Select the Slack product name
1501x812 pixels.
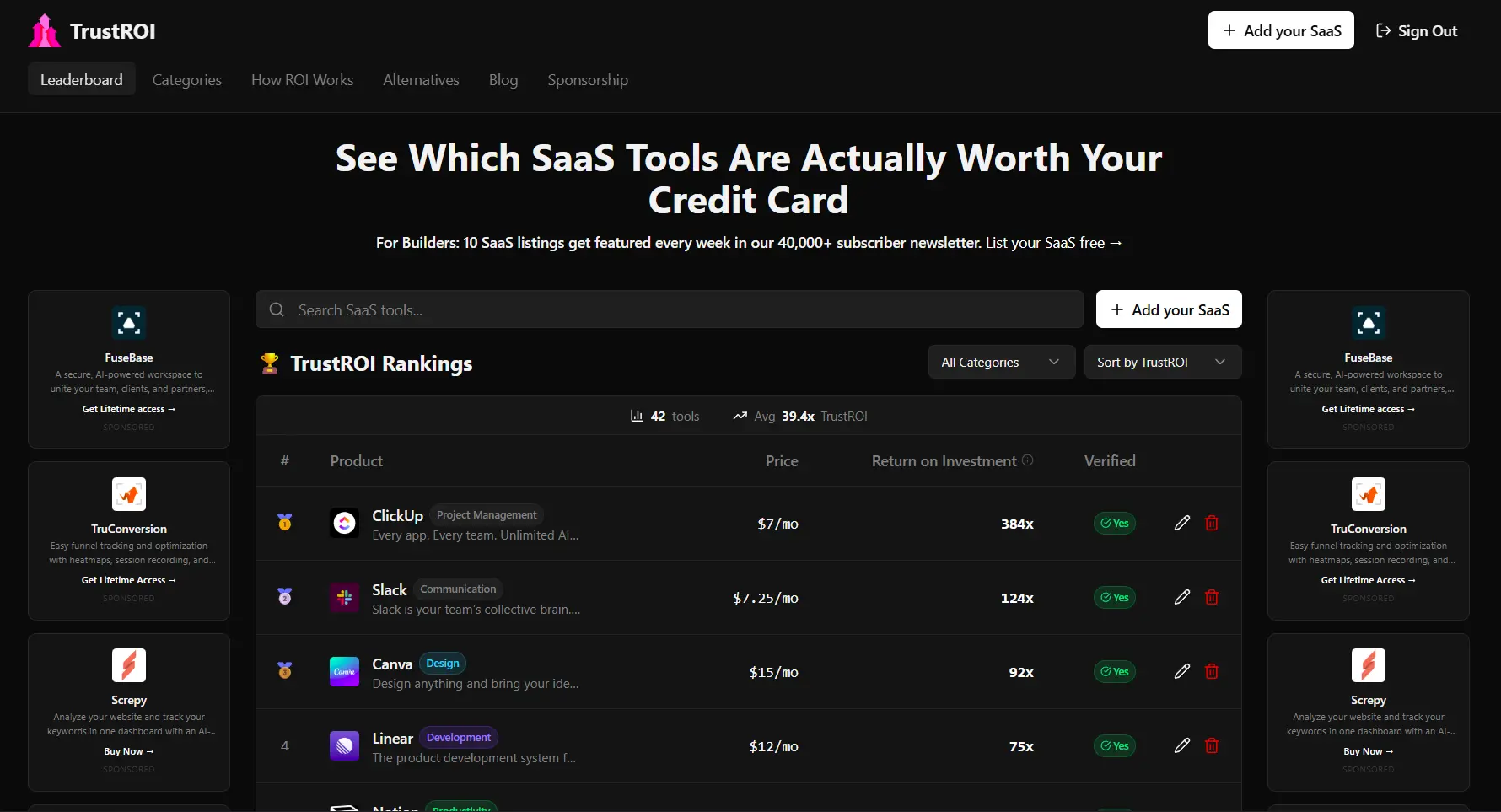(390, 589)
